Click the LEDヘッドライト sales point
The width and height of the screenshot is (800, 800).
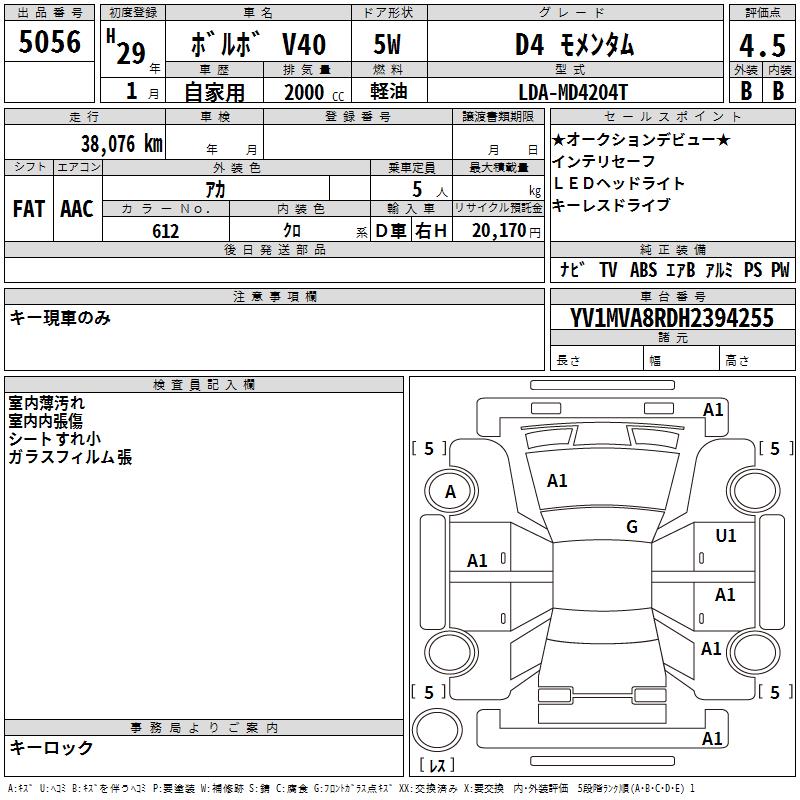(618, 183)
